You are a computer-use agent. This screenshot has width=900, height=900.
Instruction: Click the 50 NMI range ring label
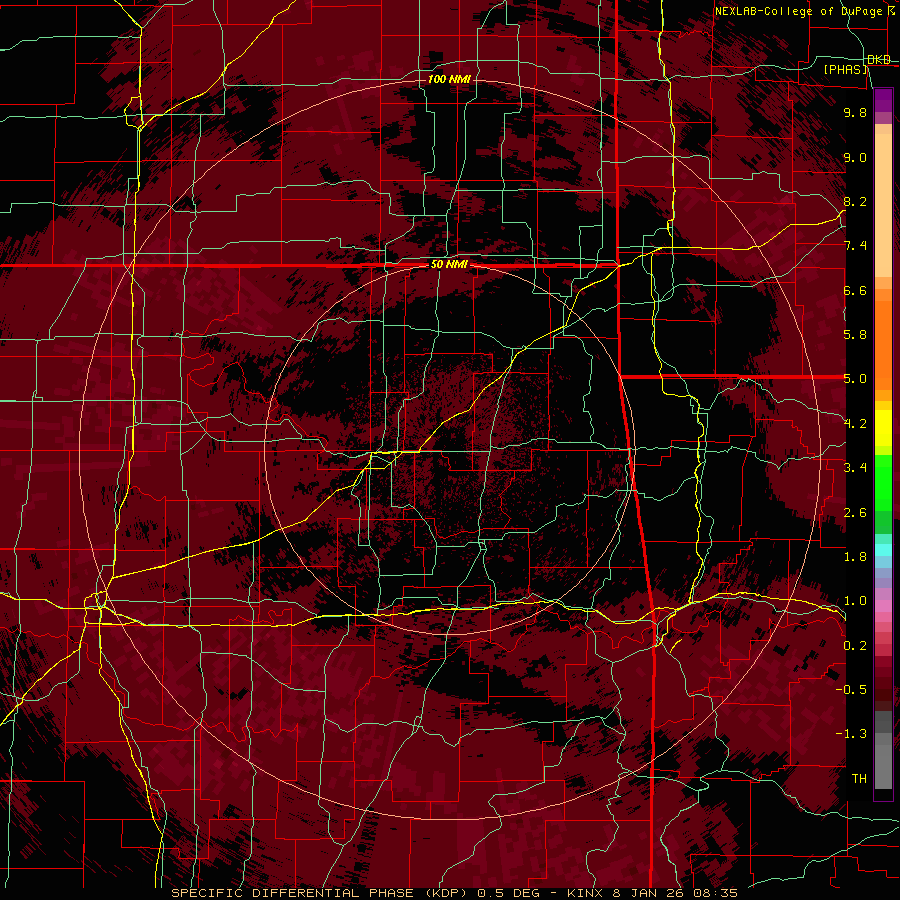pyautogui.click(x=449, y=265)
